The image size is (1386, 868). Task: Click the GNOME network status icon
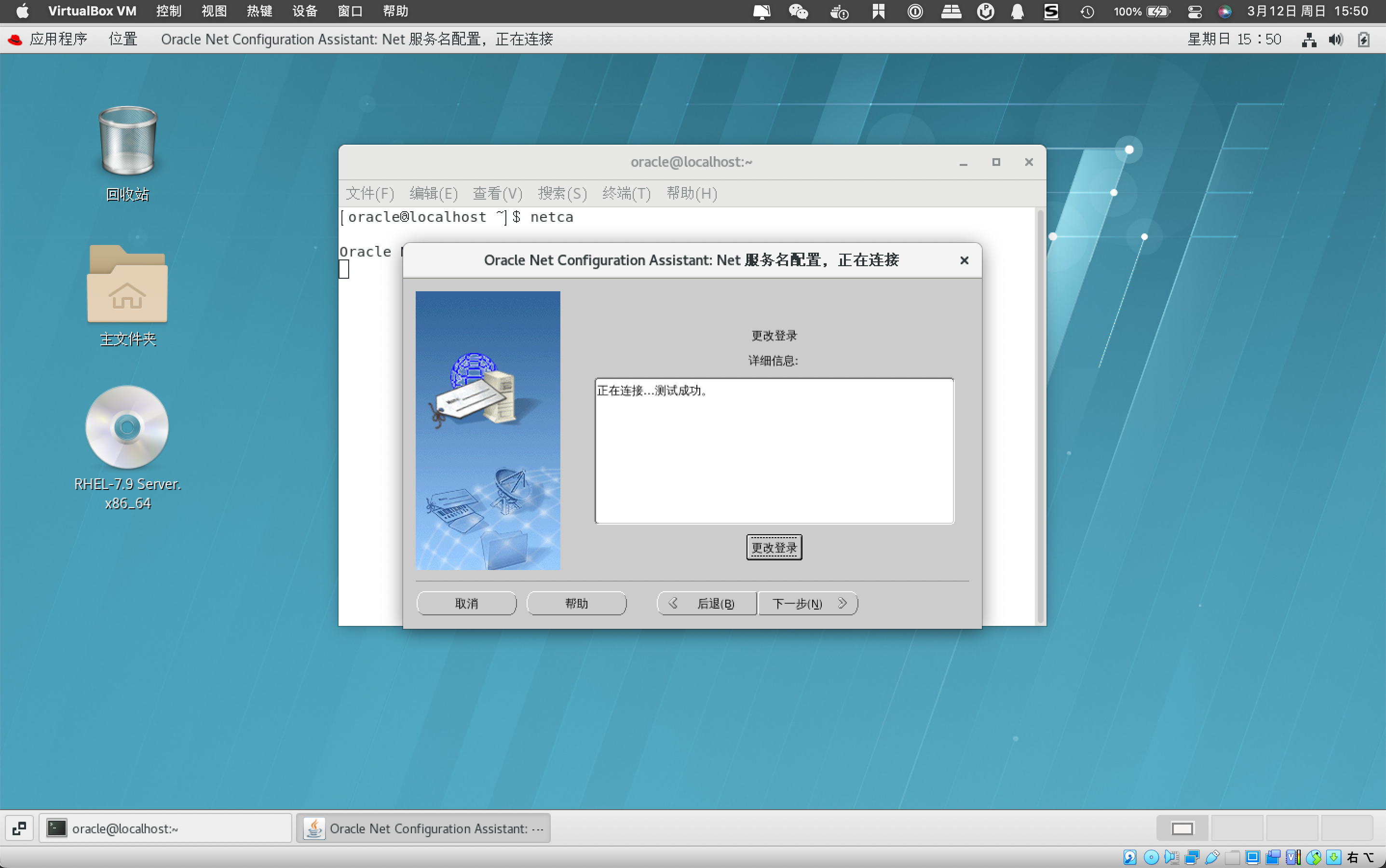click(1309, 39)
